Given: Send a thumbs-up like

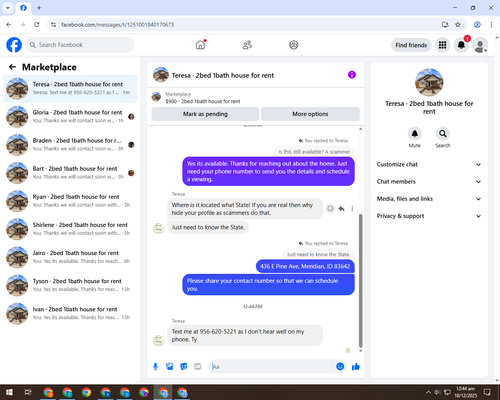Looking at the screenshot, I should pos(356,367).
